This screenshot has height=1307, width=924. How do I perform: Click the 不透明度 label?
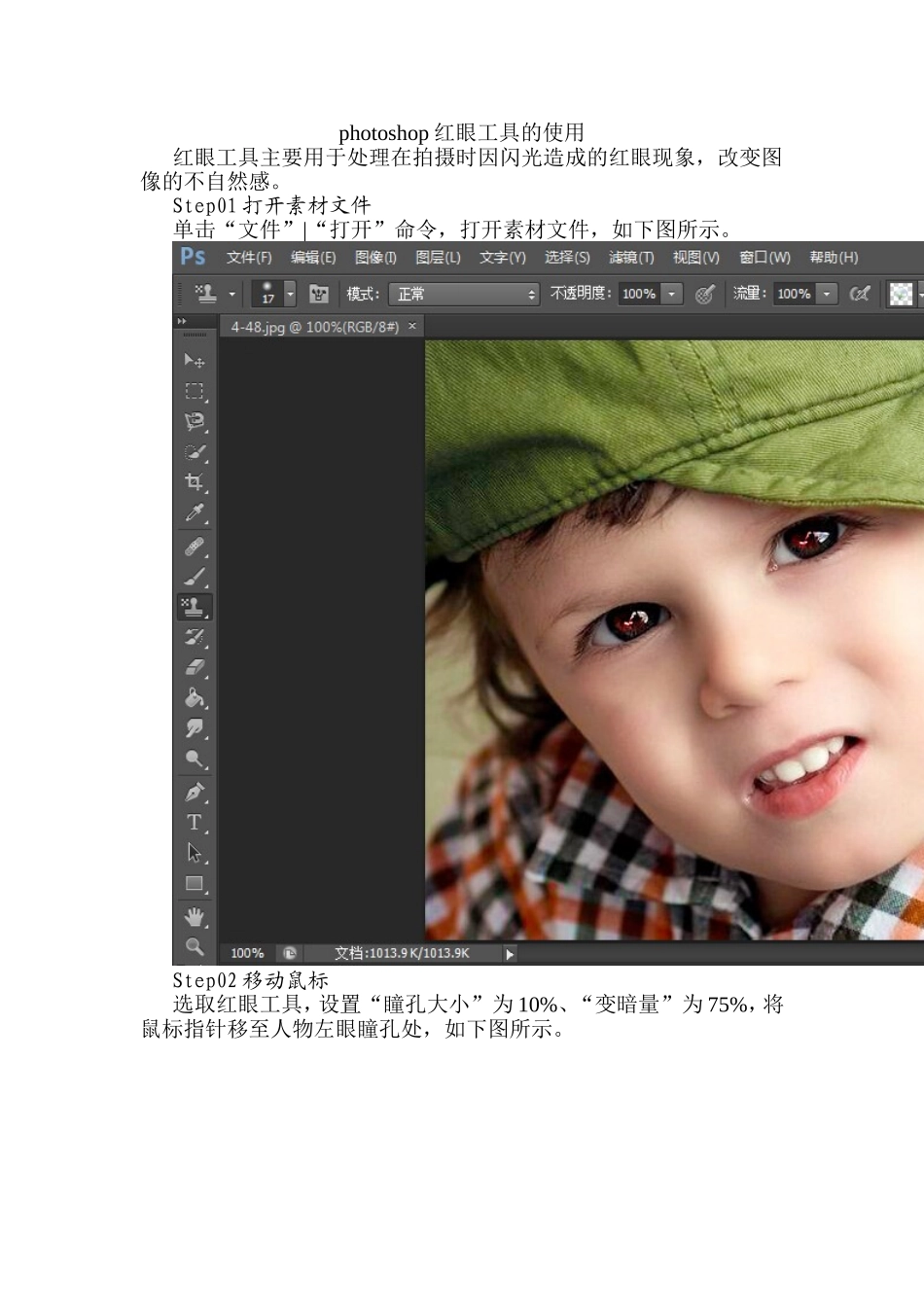coord(581,294)
